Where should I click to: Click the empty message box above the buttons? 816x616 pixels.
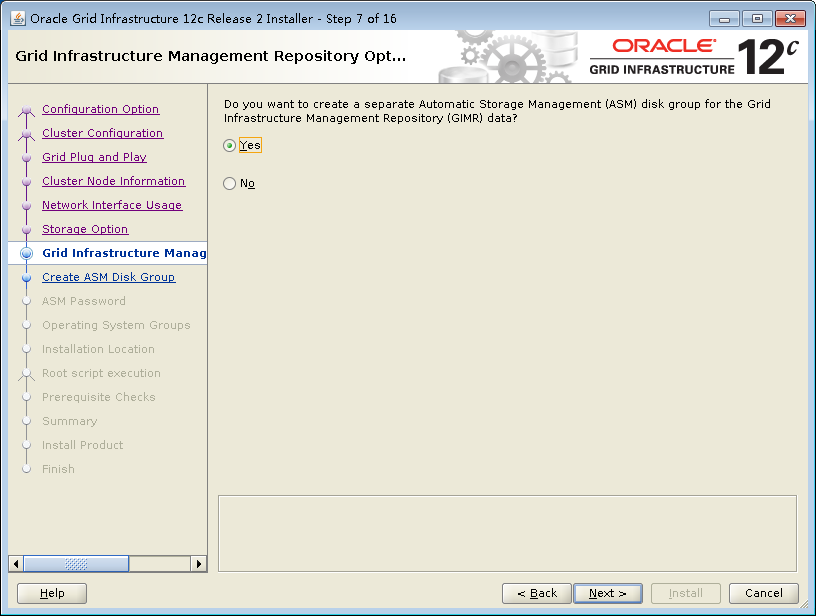pyautogui.click(x=507, y=533)
